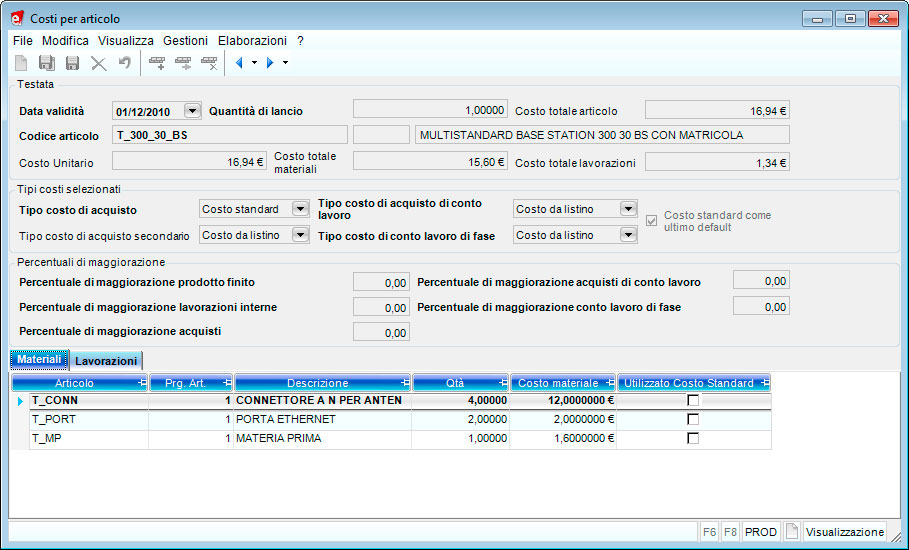Click the single floppy Save icon
Viewport: 909px width, 550px height.
click(x=72, y=63)
